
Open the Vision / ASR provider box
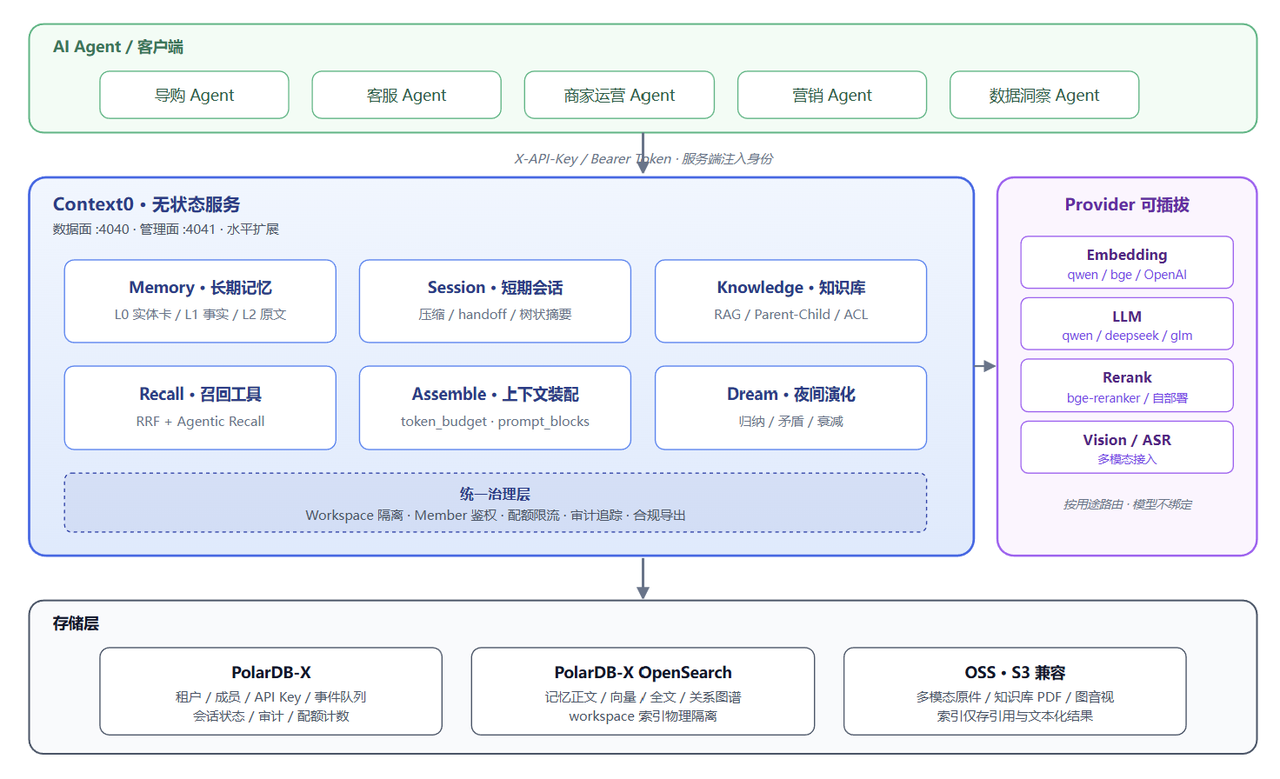point(1127,448)
